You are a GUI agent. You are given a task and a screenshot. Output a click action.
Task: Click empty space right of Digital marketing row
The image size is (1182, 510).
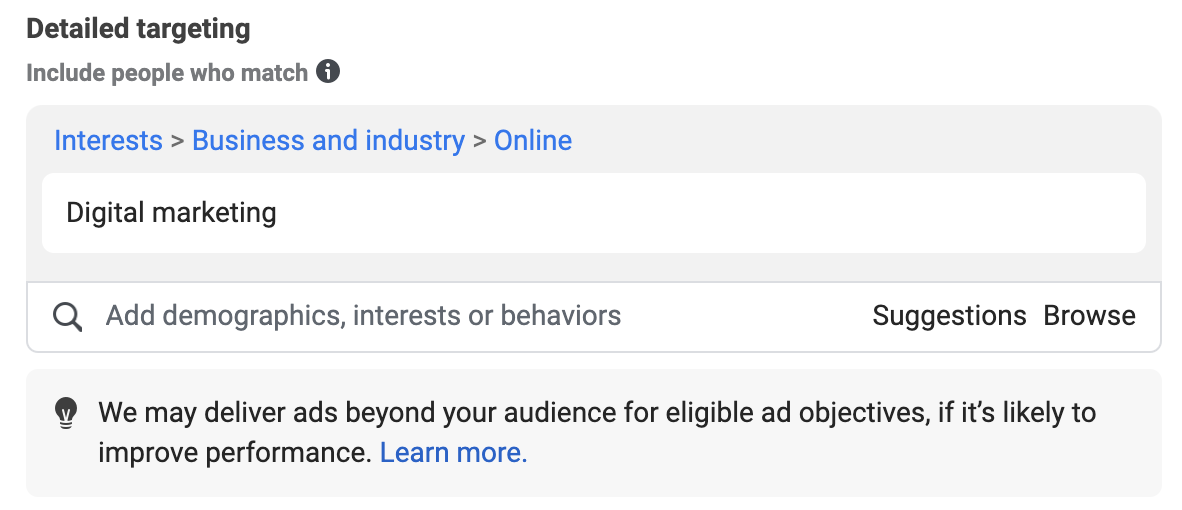[x=709, y=213]
